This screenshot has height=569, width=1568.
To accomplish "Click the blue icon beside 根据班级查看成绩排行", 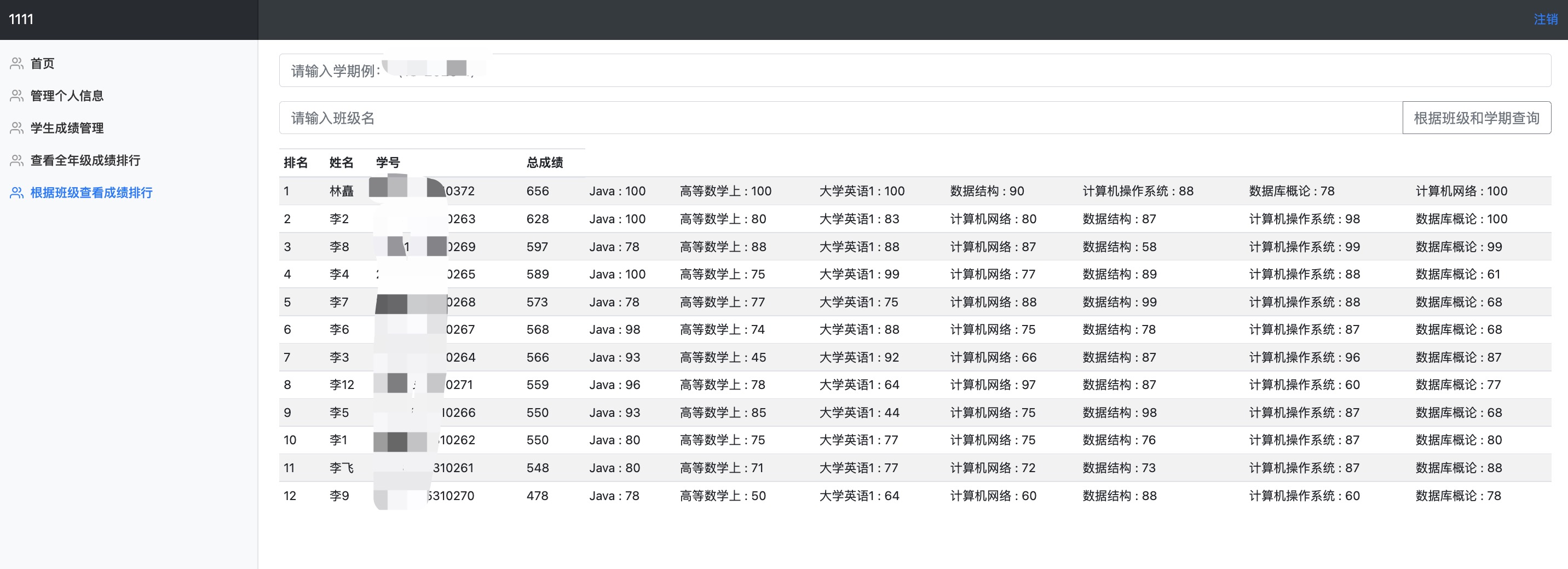I will click(x=16, y=192).
